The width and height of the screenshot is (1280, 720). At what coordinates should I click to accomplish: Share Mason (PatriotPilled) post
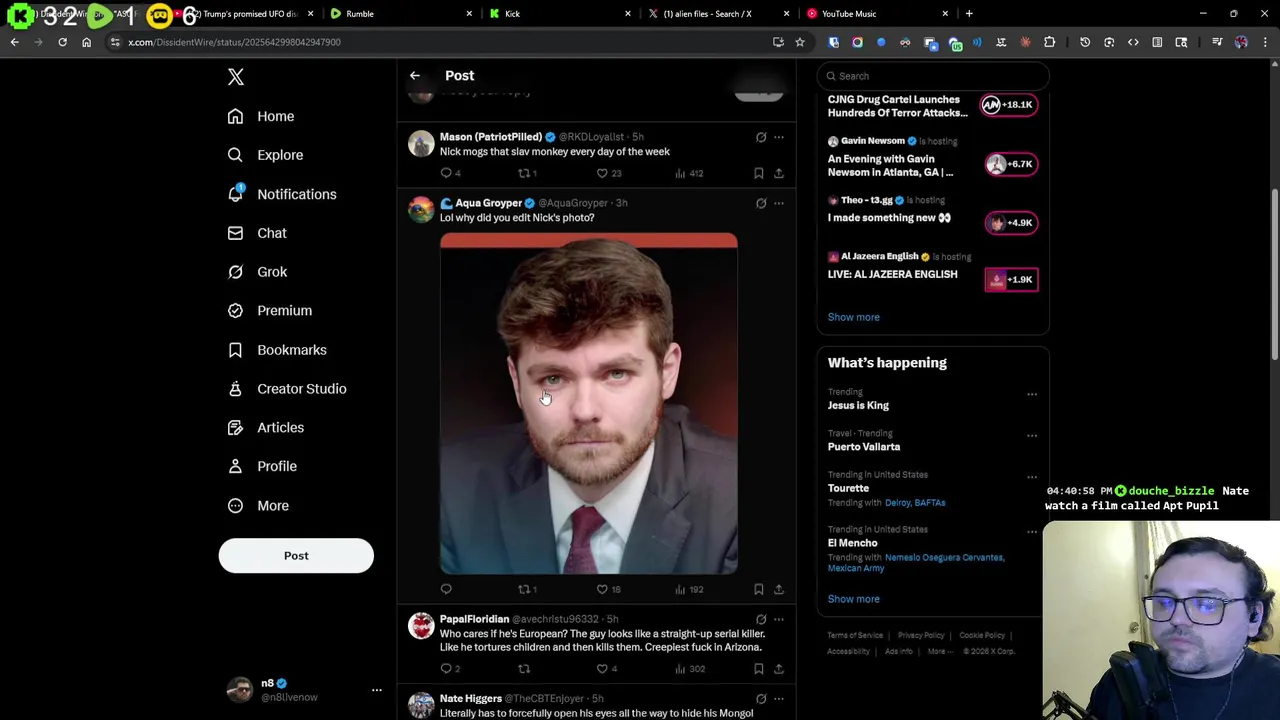tap(779, 173)
